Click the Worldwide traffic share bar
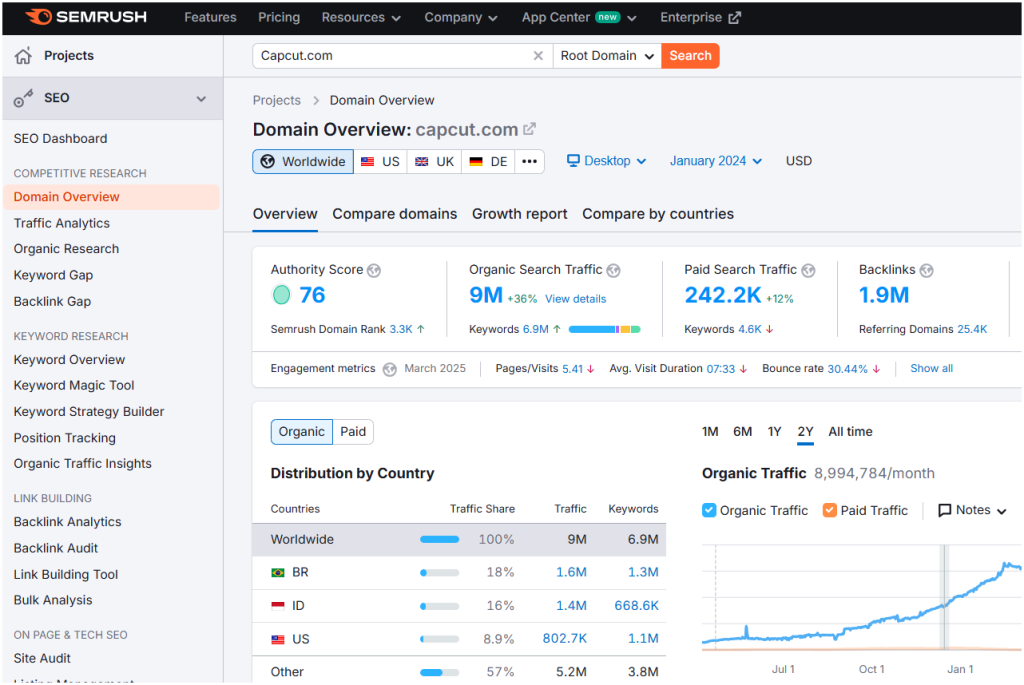This screenshot has width=1024, height=685. tap(440, 540)
